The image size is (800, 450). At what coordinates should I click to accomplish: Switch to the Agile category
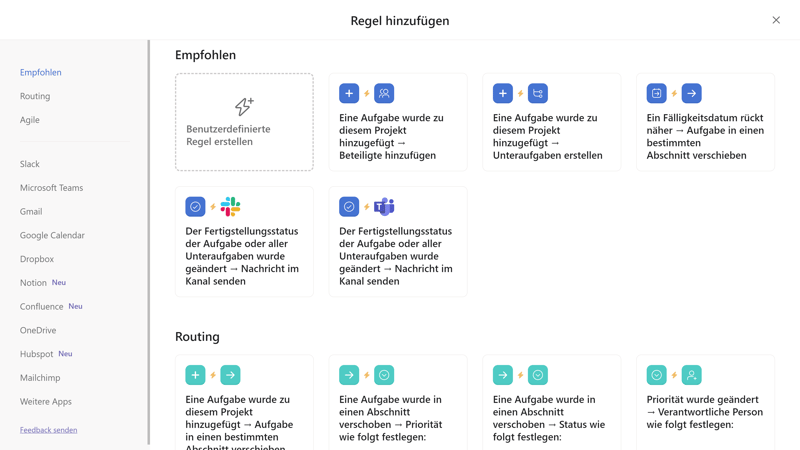coord(30,120)
